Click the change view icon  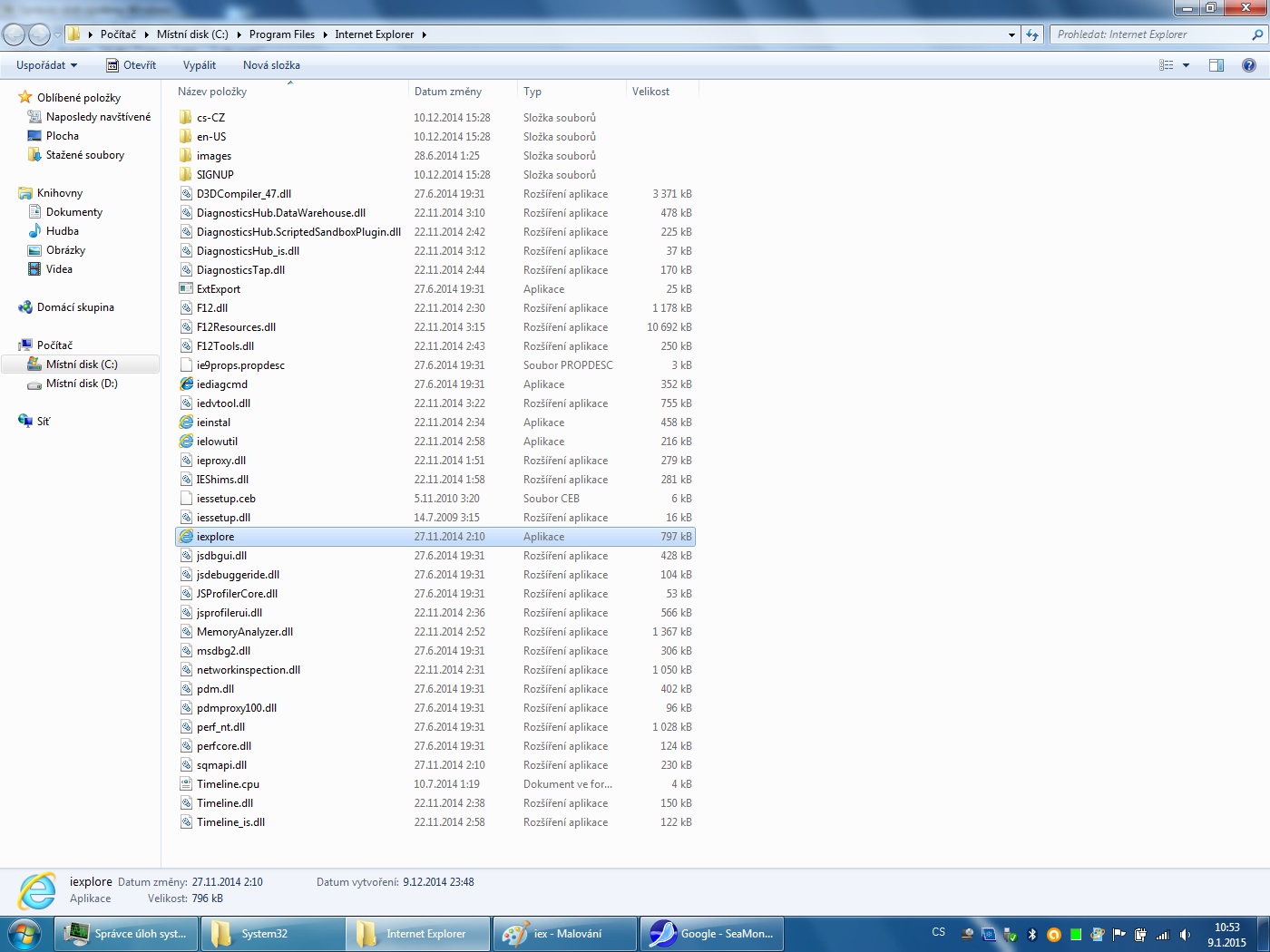click(1167, 65)
